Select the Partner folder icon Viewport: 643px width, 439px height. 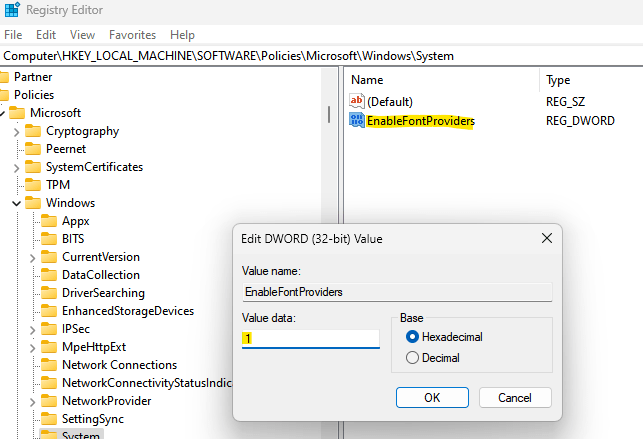[4, 77]
